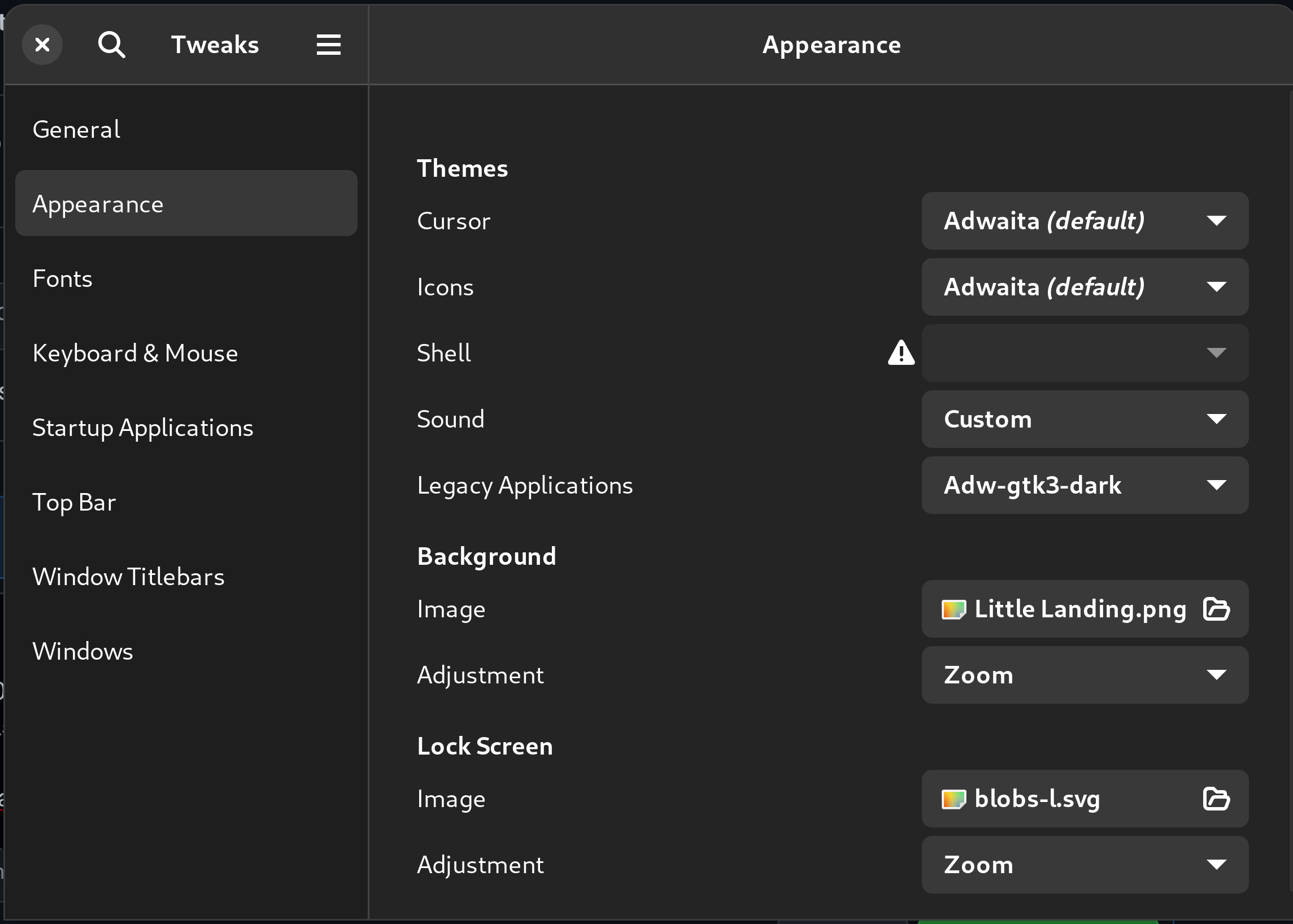Open the hamburger menu in Tweaks
The height and width of the screenshot is (924, 1293).
[x=327, y=45]
